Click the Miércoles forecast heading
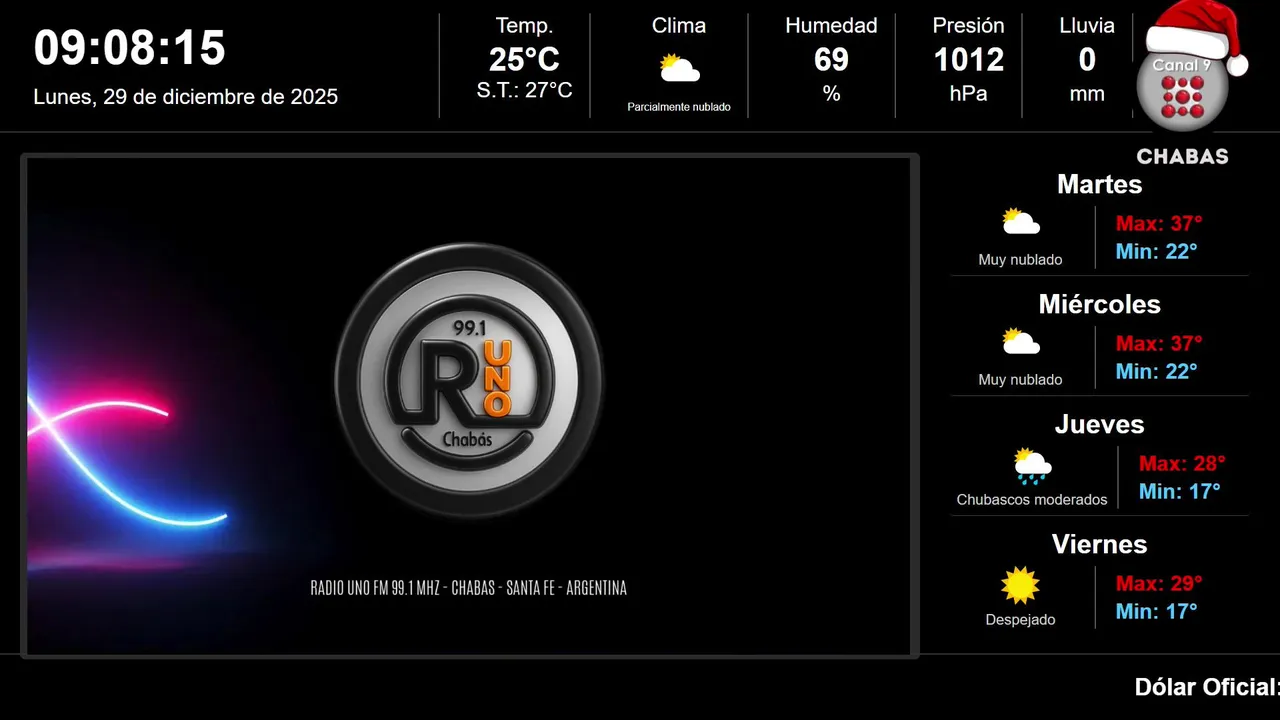Screen dimensions: 1280x720 (x=1099, y=304)
